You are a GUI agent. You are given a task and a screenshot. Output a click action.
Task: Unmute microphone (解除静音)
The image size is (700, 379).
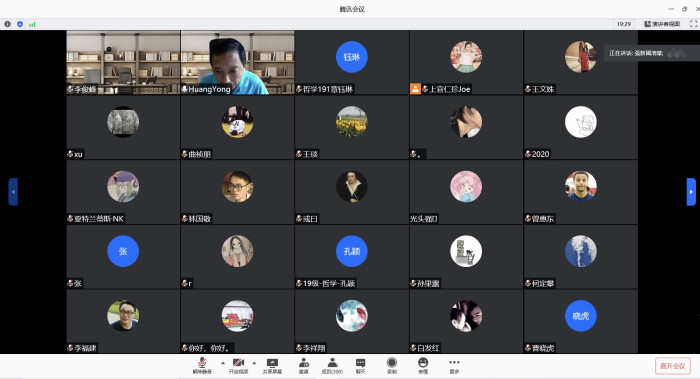point(202,366)
